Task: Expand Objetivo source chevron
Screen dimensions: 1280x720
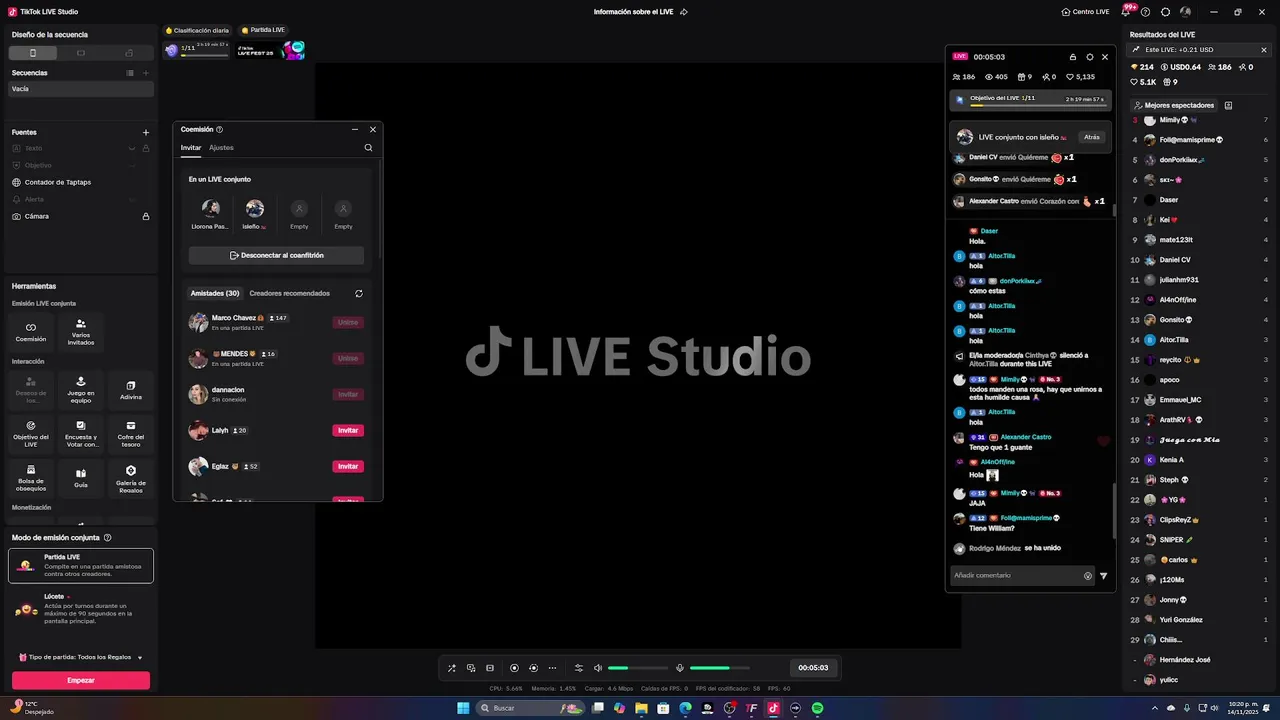Action: pyautogui.click(x=131, y=165)
